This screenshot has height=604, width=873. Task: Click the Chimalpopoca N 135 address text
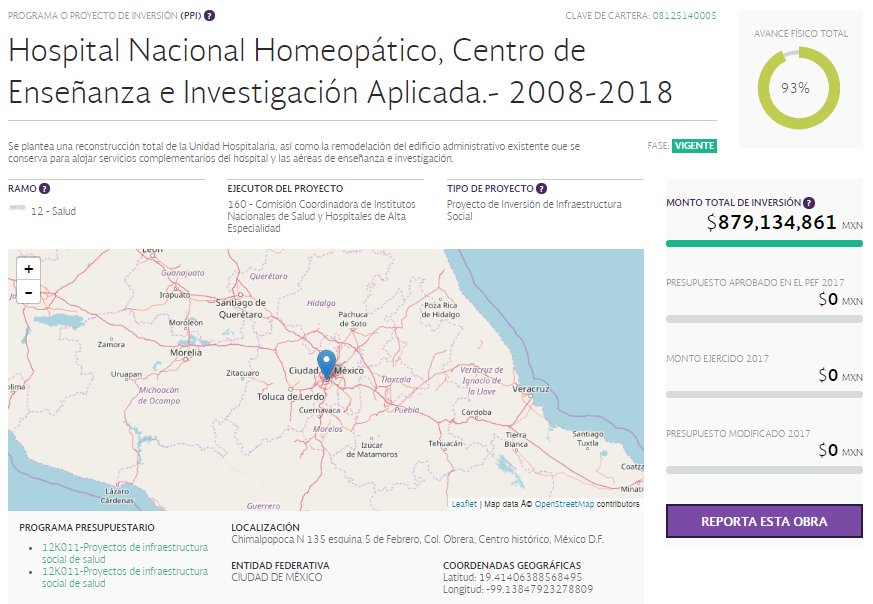coord(418,539)
